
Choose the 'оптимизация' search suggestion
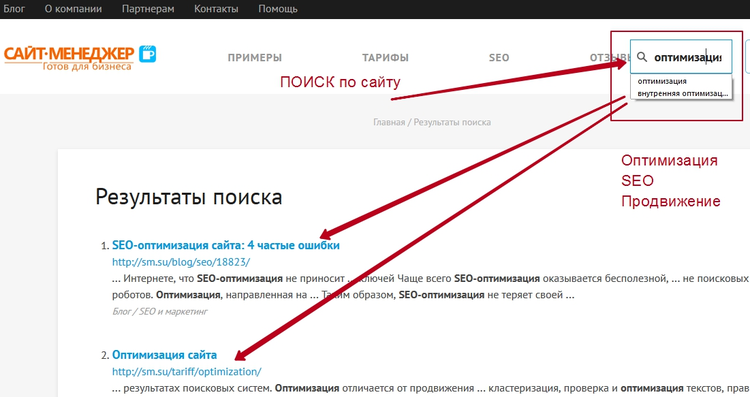662,81
